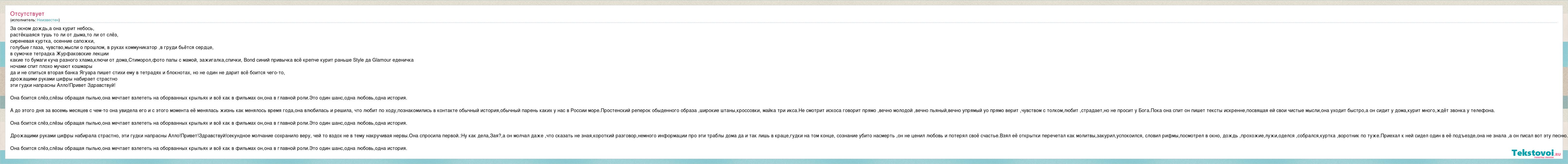Click the line "эти гудки напрасны Алло!Привет Здравствуй!"
This screenshot has height=164, width=1568.
click(x=63, y=85)
